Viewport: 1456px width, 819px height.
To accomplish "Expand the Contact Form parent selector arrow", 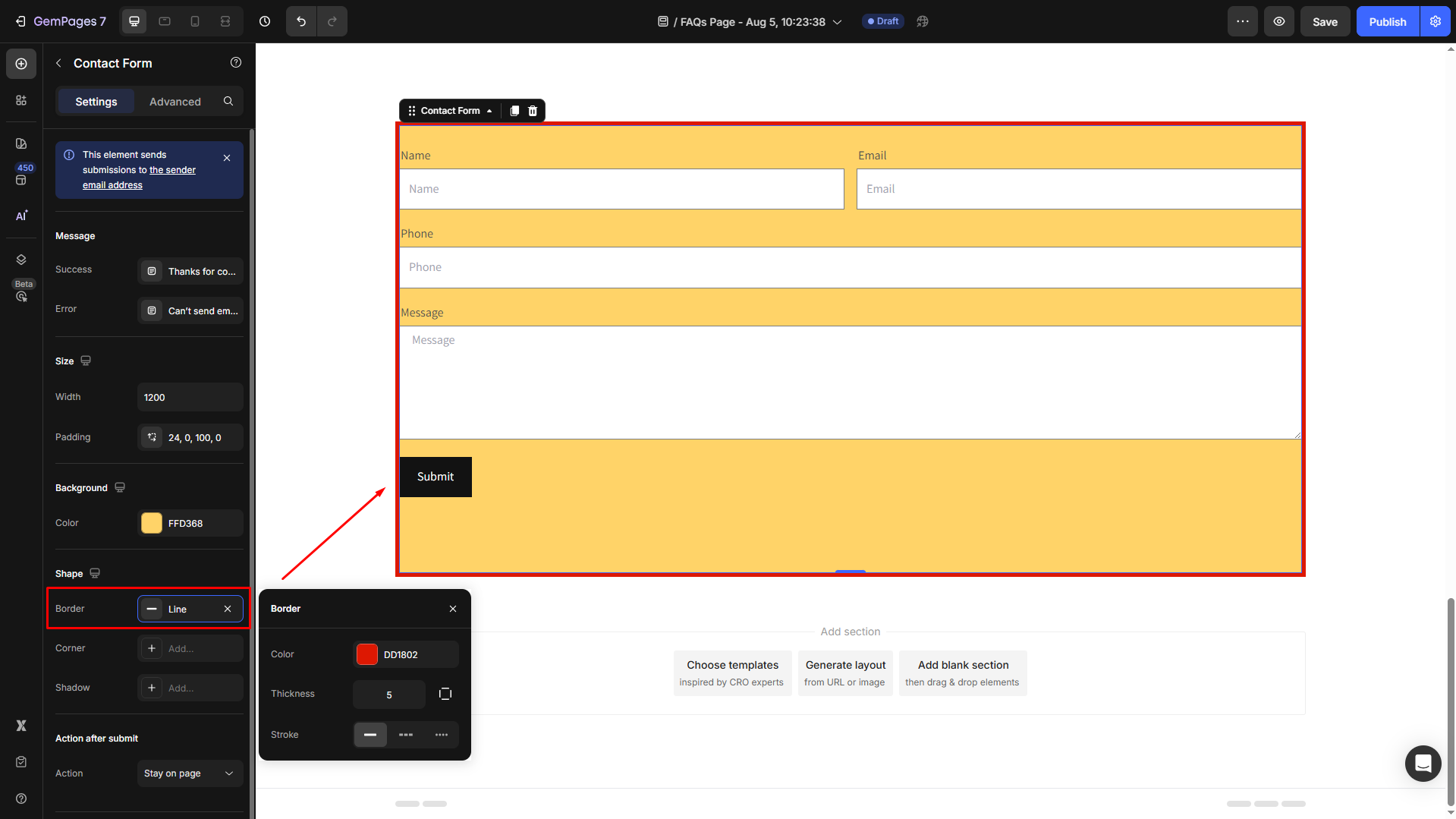I will tap(489, 111).
